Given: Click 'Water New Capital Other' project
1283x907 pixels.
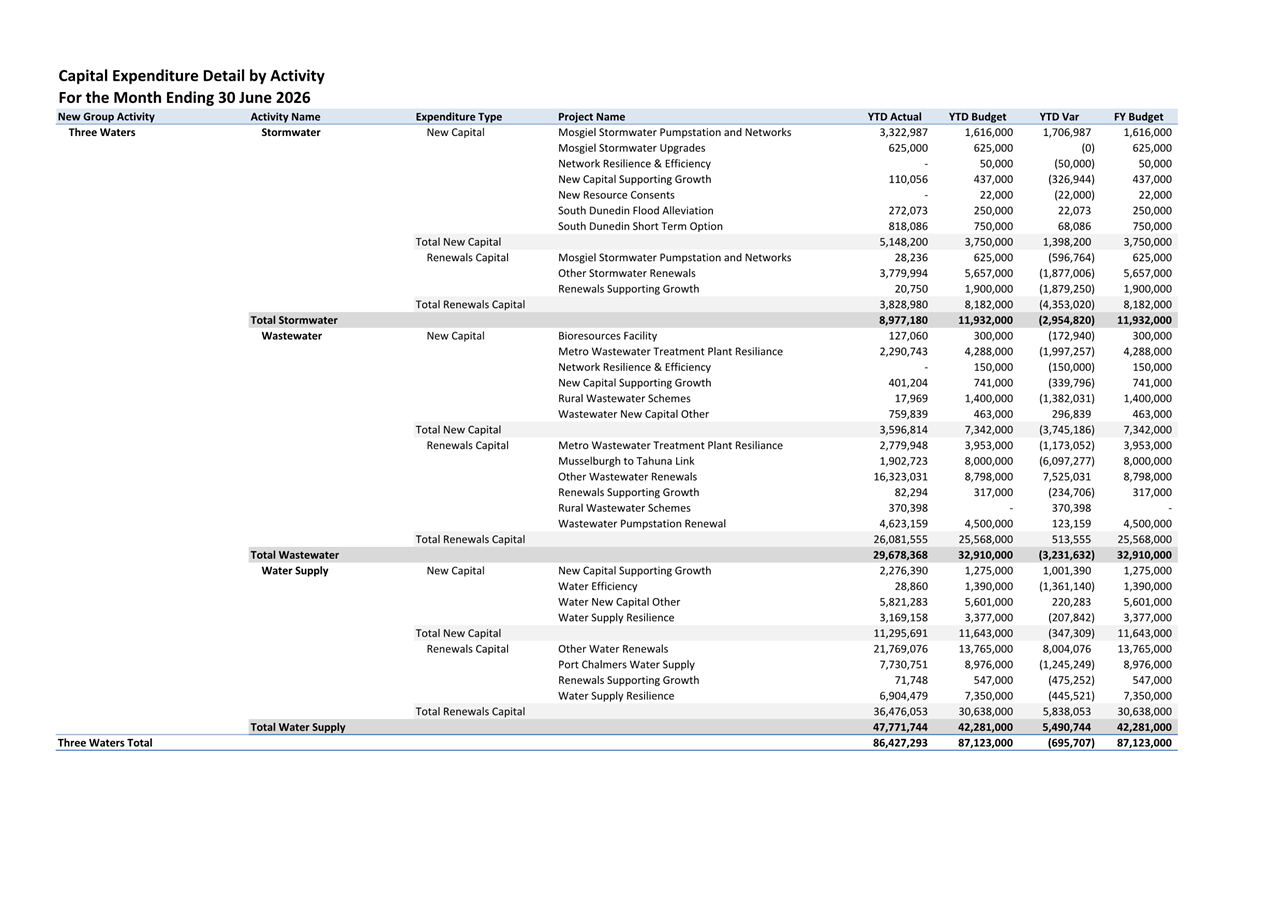Looking at the screenshot, I should click(619, 602).
